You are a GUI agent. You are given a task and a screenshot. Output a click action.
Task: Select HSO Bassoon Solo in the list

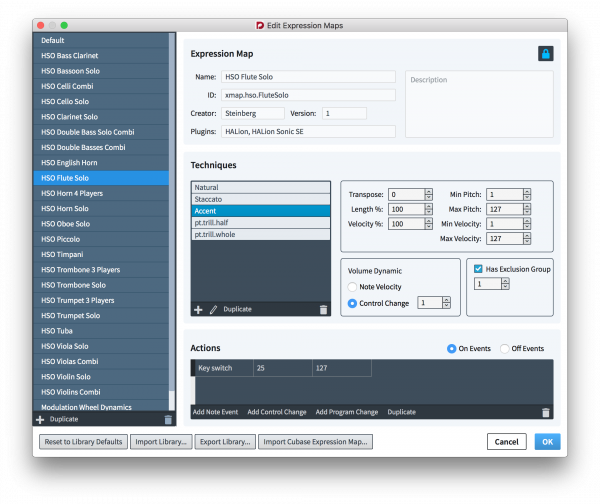click(101, 71)
